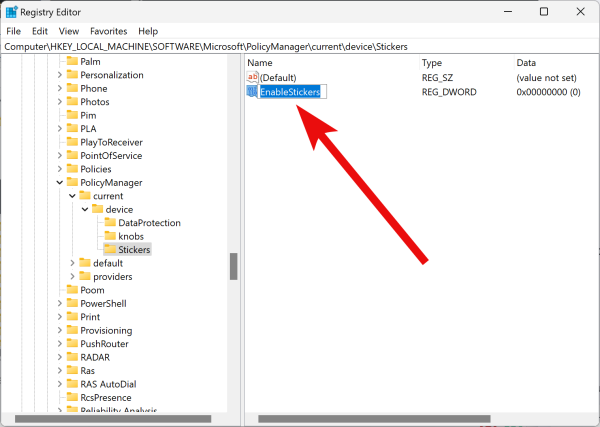Click inside the EnableStickers name edit box

290,92
